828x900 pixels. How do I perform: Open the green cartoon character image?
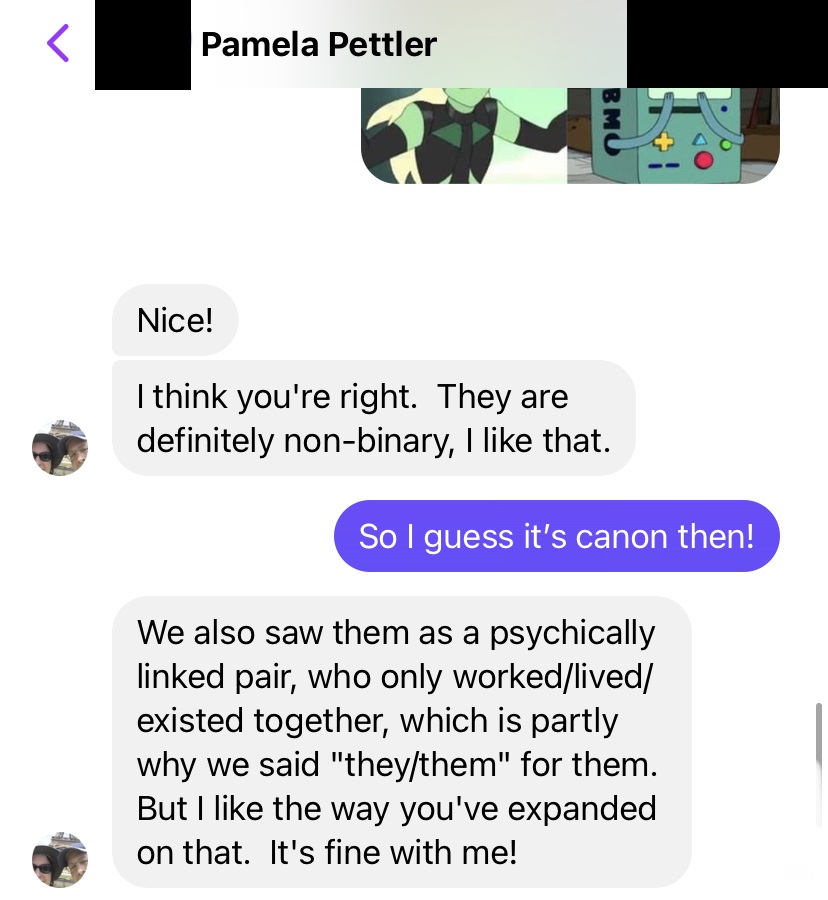464,136
